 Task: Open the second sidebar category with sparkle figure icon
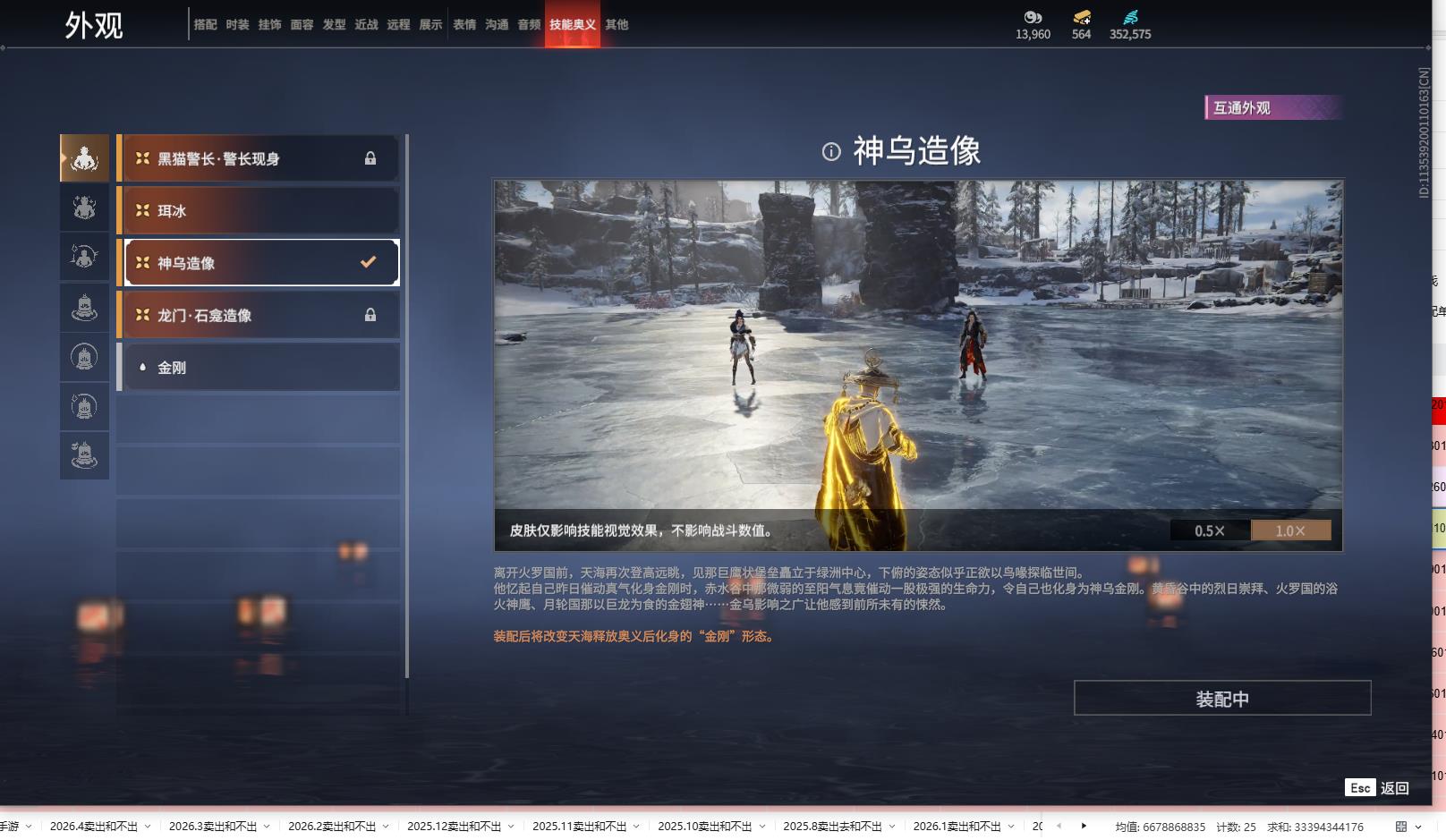pyautogui.click(x=84, y=207)
